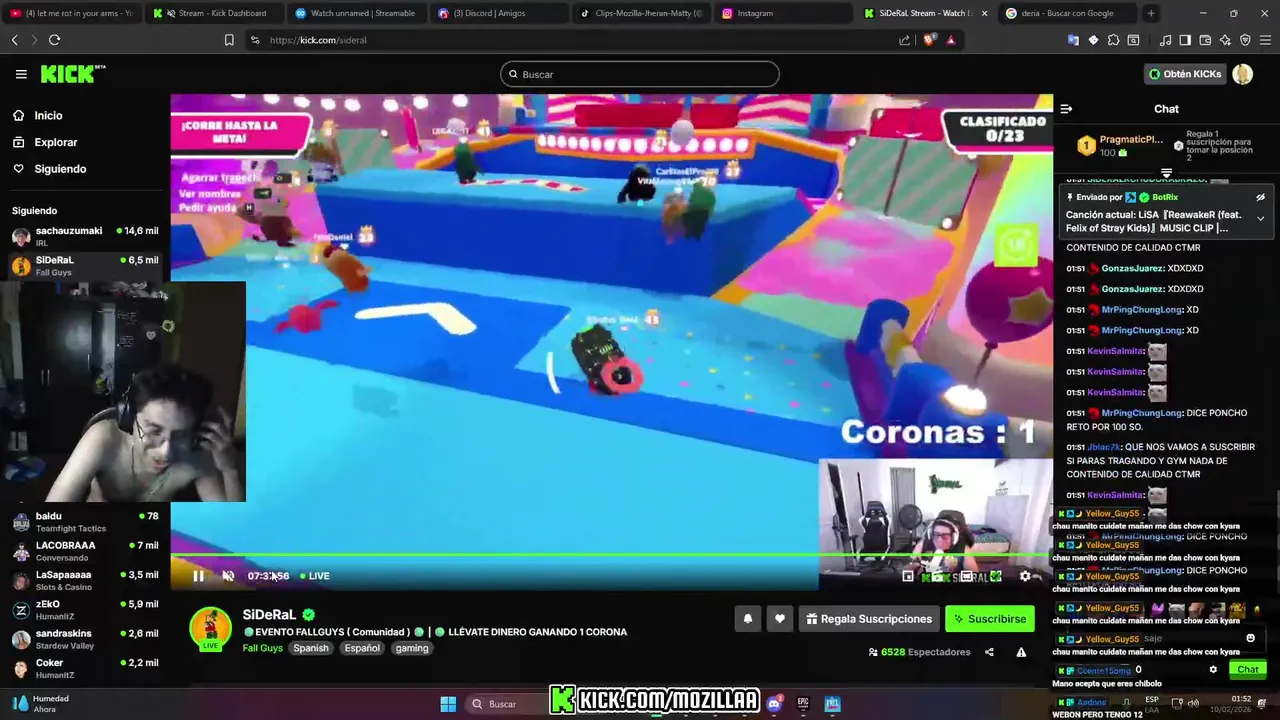Open chat settings gear

point(1213,670)
